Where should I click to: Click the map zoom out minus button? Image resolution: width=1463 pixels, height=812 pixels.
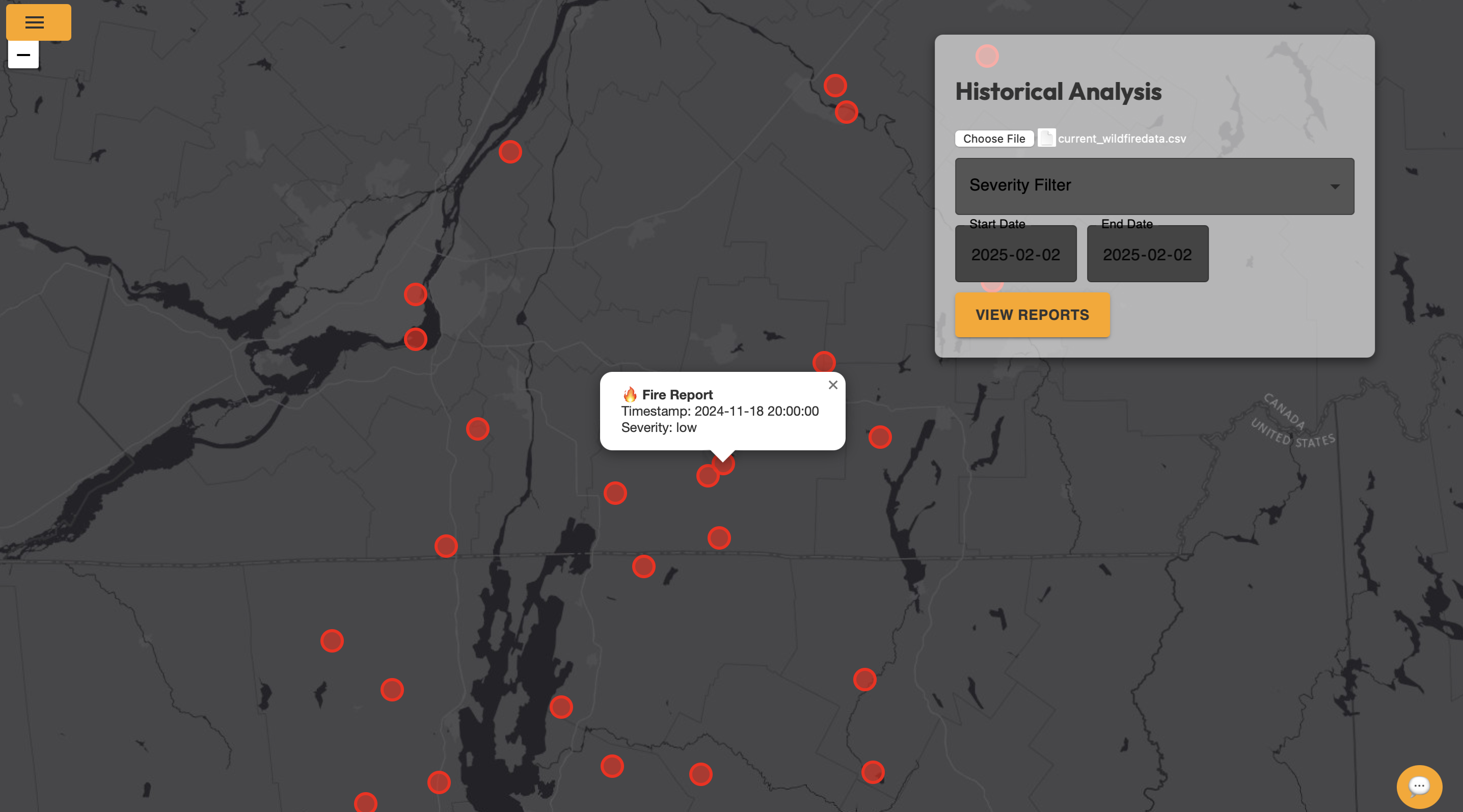23,55
